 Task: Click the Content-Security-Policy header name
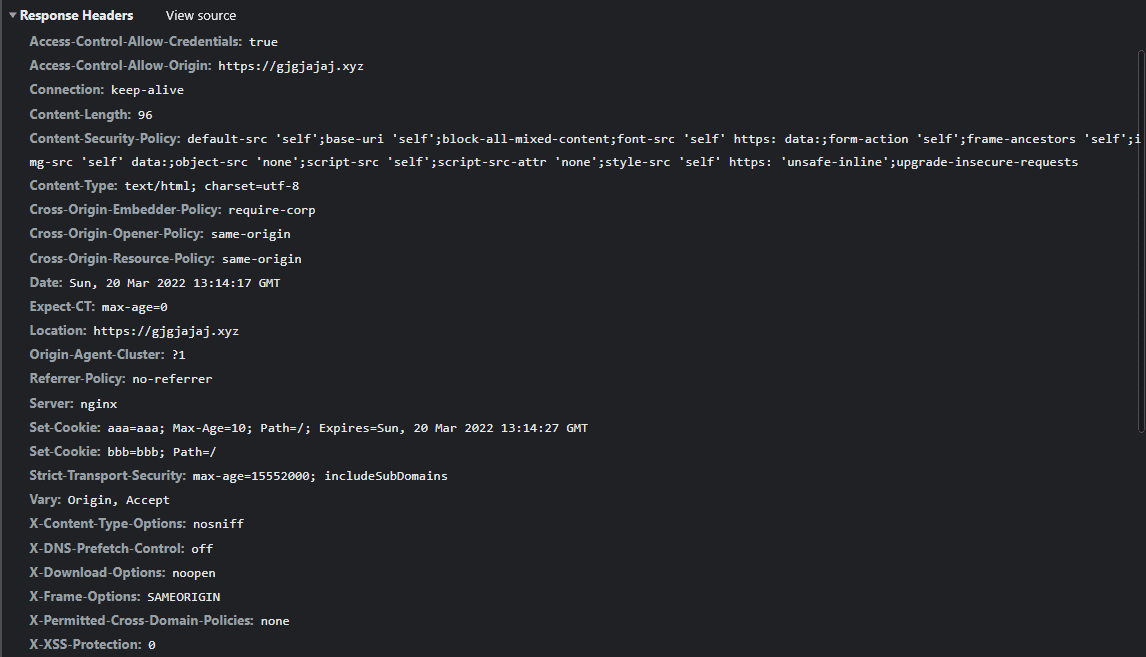[x=104, y=138]
